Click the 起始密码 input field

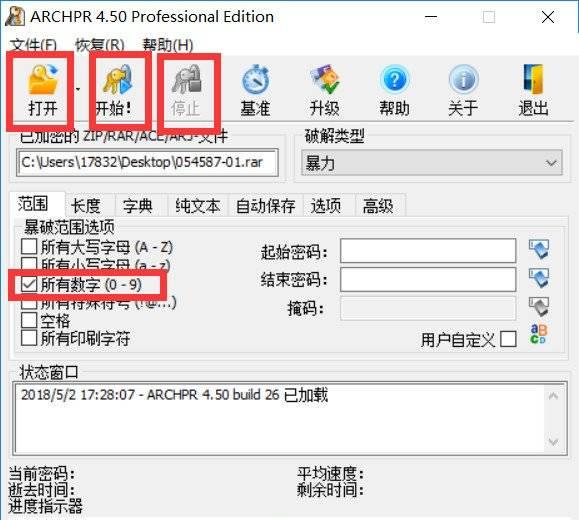tap(428, 250)
